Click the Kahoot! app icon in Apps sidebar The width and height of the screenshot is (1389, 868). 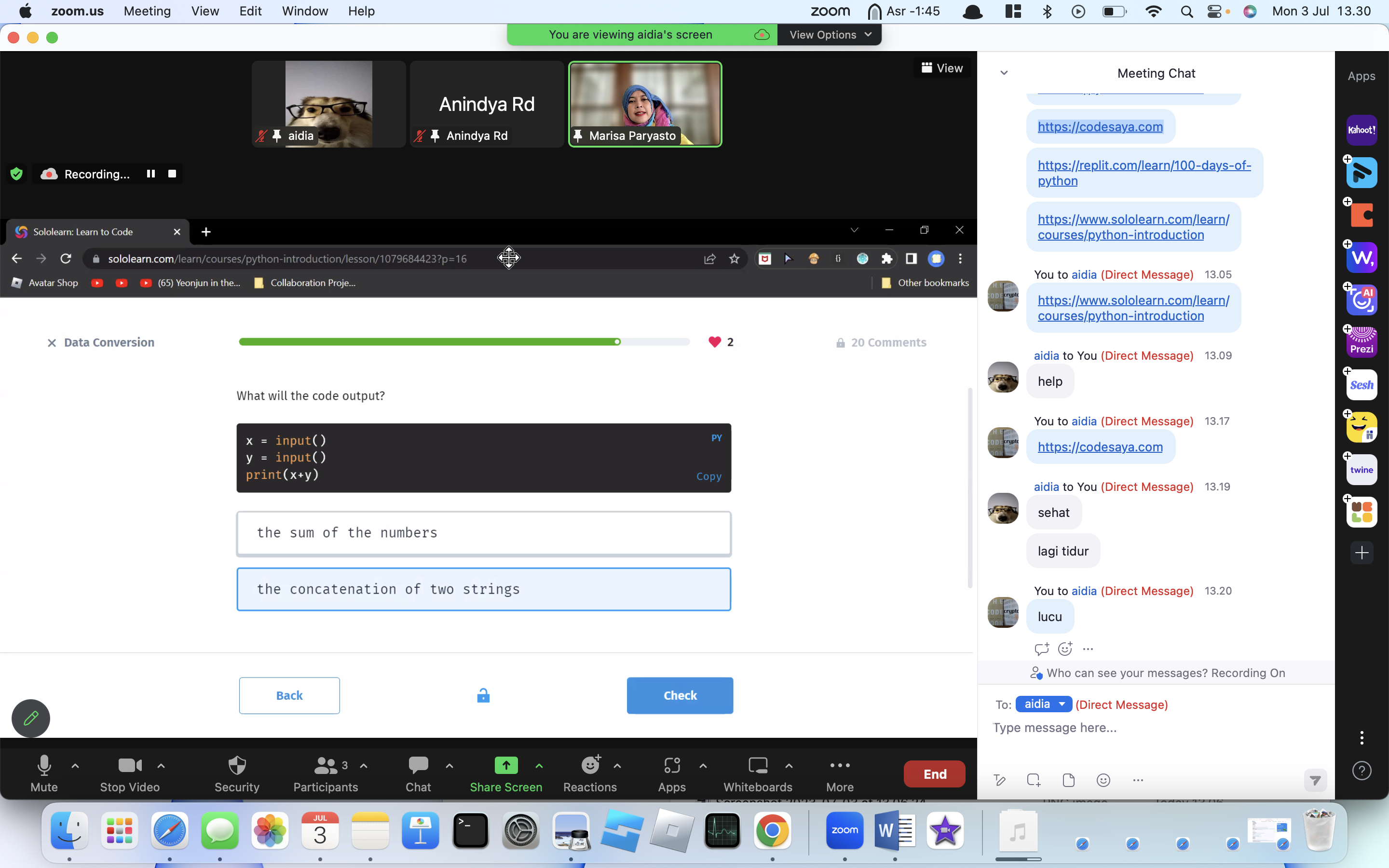(x=1362, y=130)
